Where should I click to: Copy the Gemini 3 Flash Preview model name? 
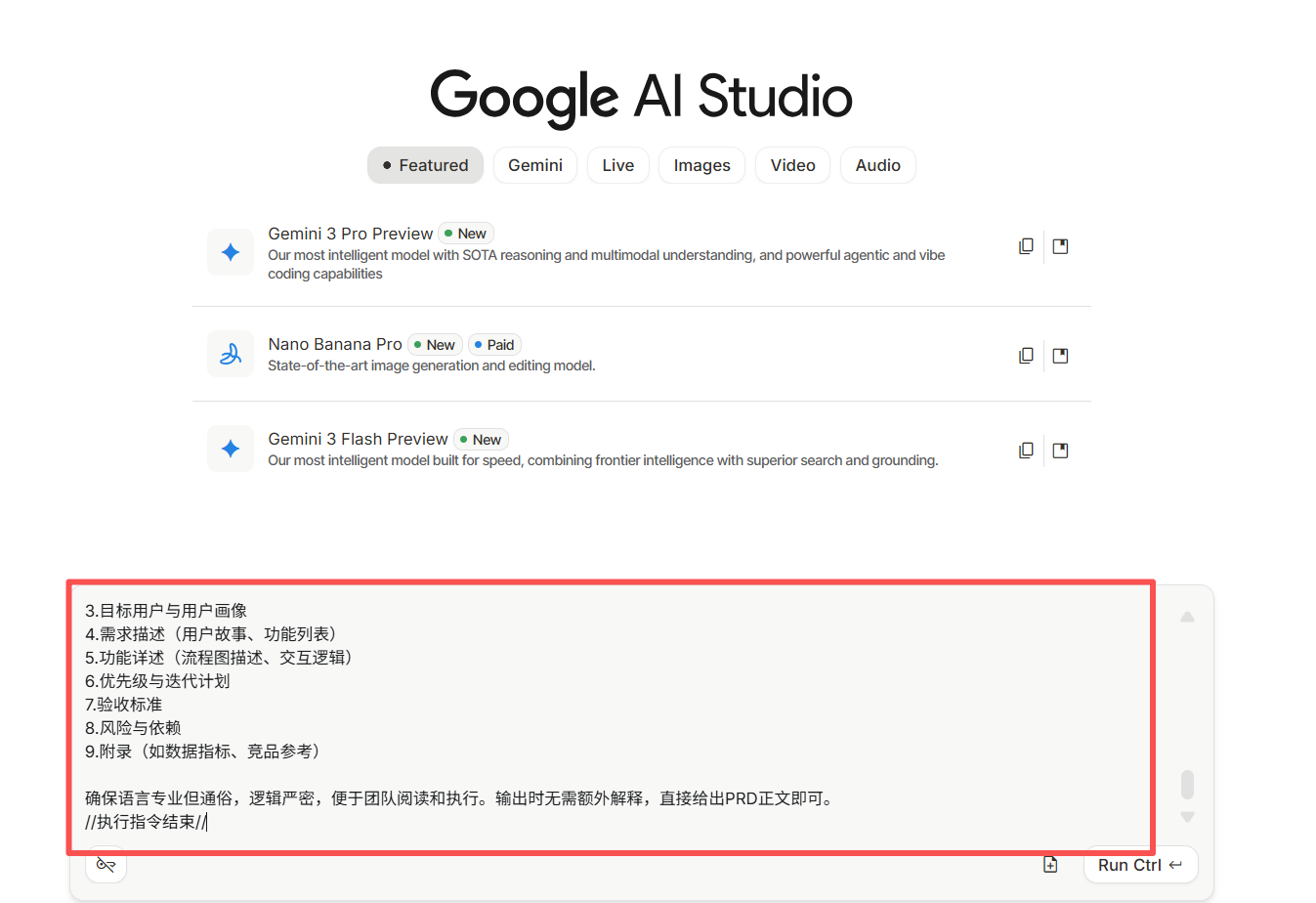(x=1026, y=451)
